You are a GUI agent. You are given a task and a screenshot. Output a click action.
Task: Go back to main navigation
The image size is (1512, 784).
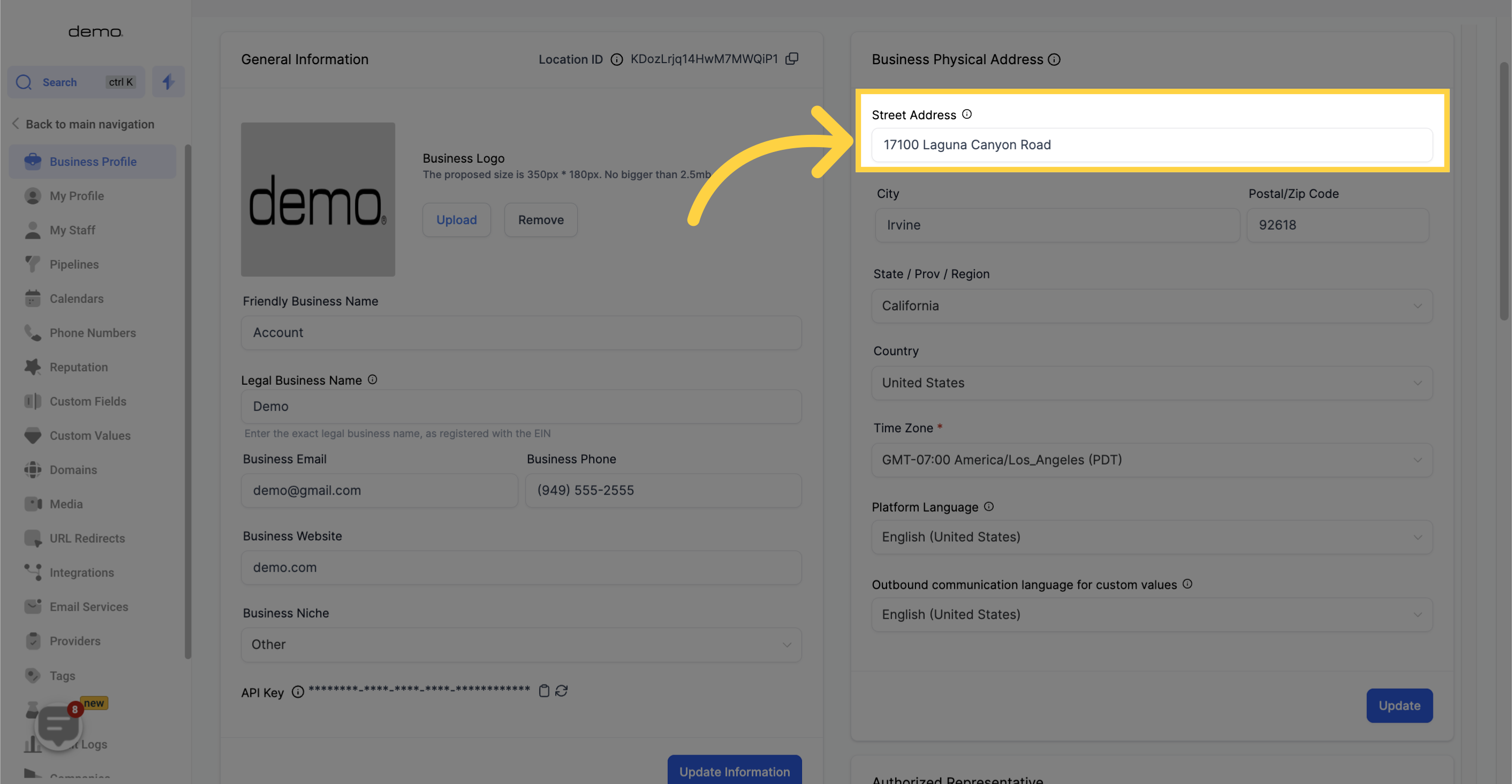pos(84,124)
